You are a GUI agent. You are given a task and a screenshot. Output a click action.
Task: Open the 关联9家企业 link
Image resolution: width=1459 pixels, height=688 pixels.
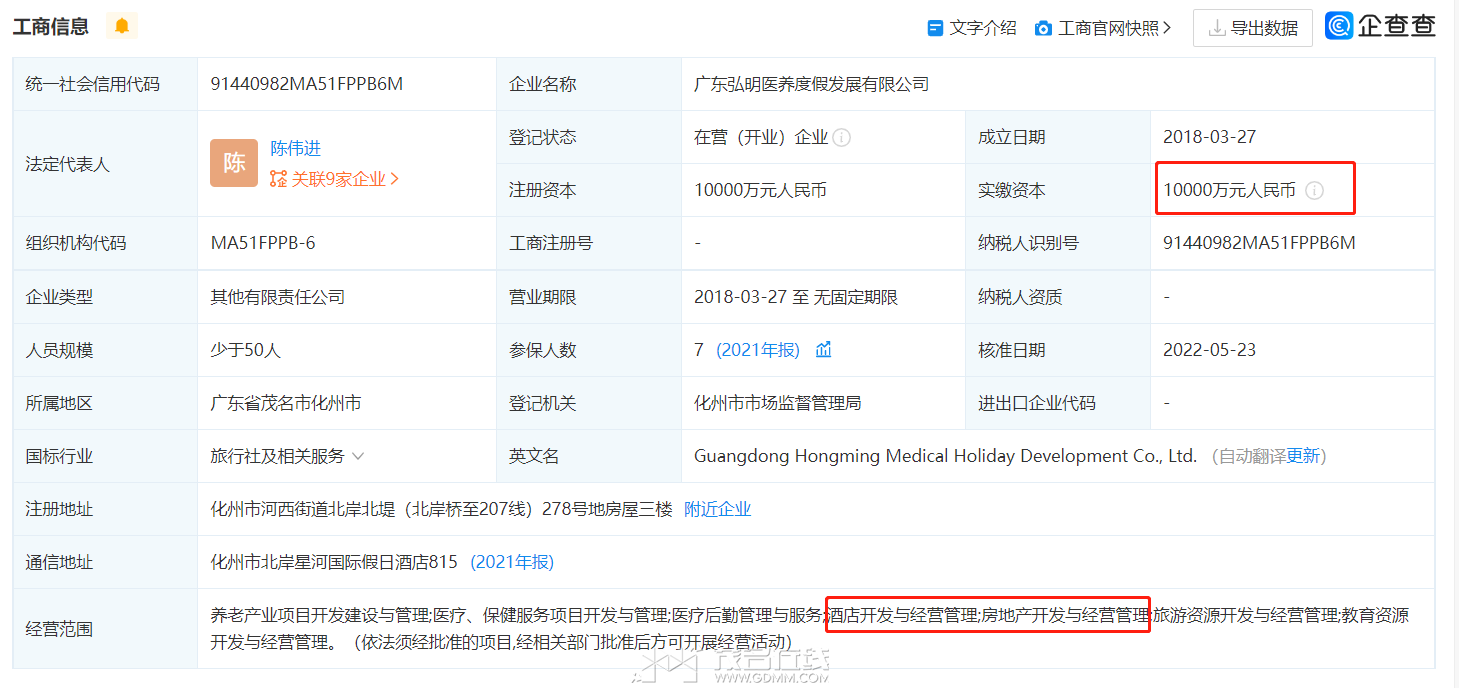338,179
